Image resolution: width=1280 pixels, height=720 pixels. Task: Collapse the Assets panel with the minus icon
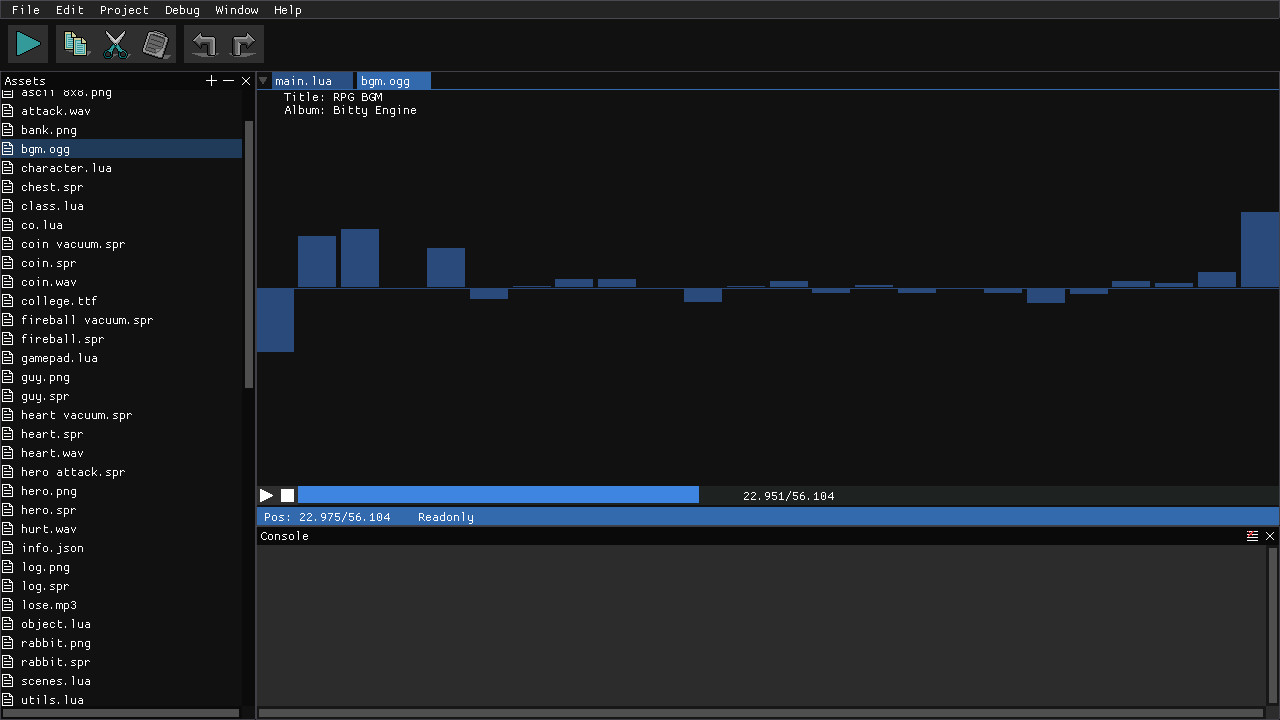coord(228,80)
